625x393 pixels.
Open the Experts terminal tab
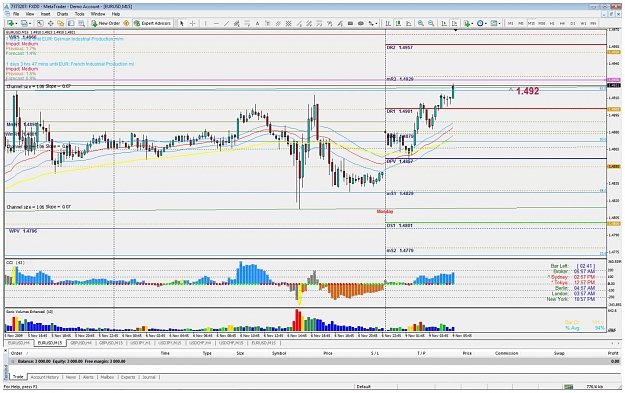click(x=128, y=377)
